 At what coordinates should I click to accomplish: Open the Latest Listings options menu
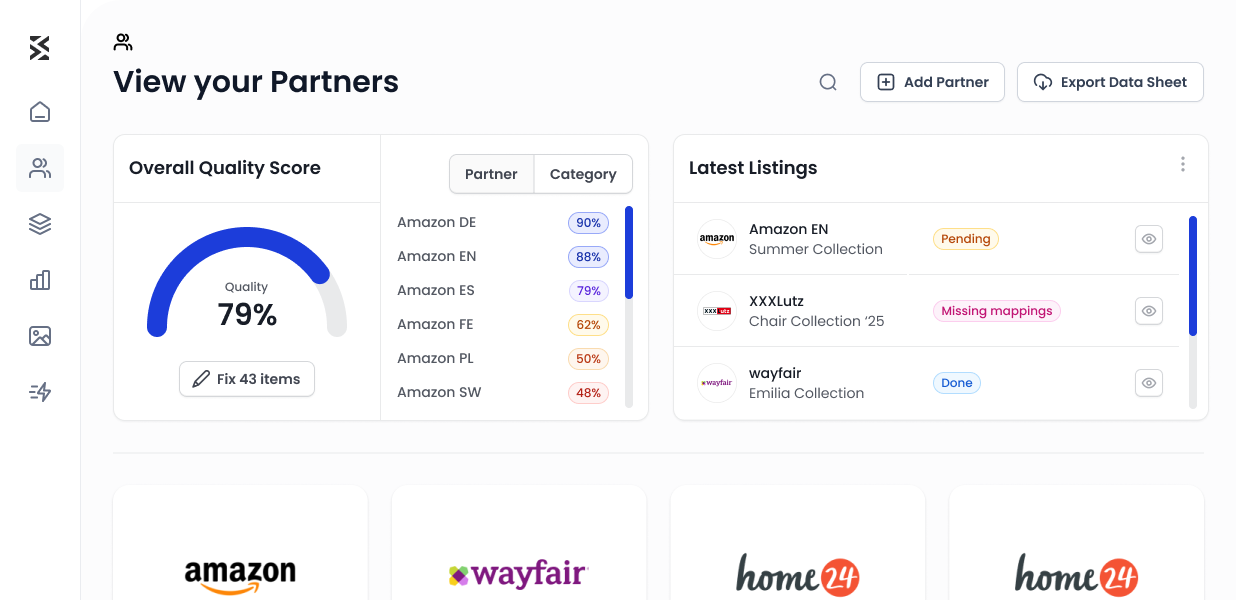point(1183,164)
